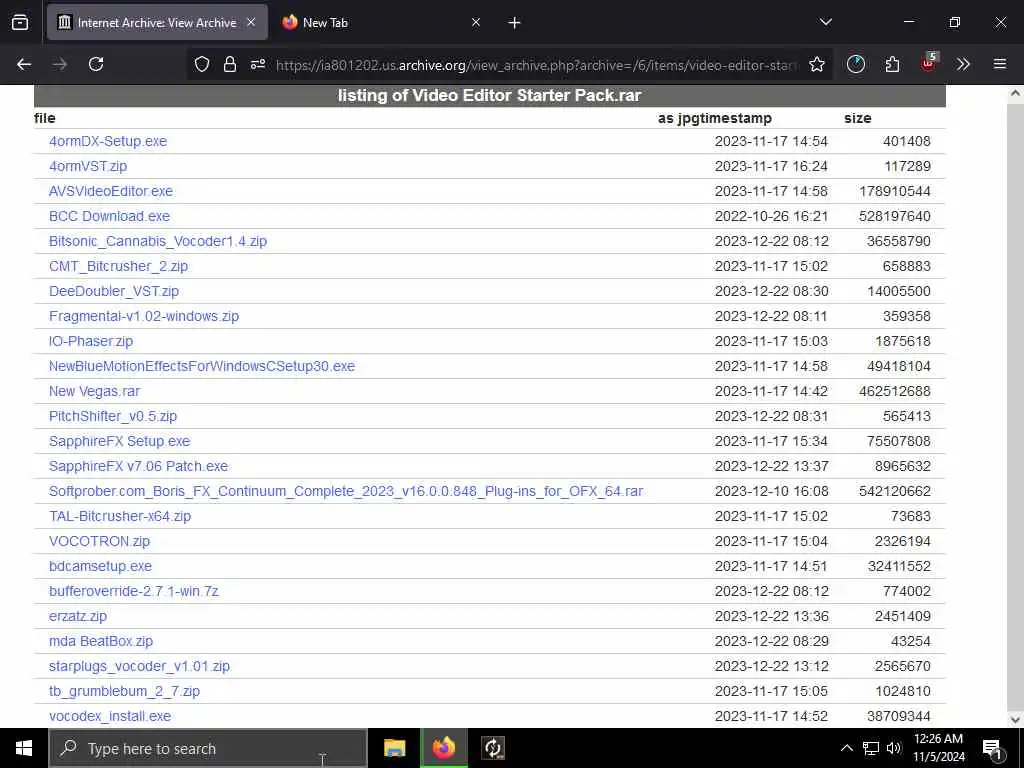Download vocodex_install.exe
This screenshot has width=1024, height=768.
tap(110, 716)
